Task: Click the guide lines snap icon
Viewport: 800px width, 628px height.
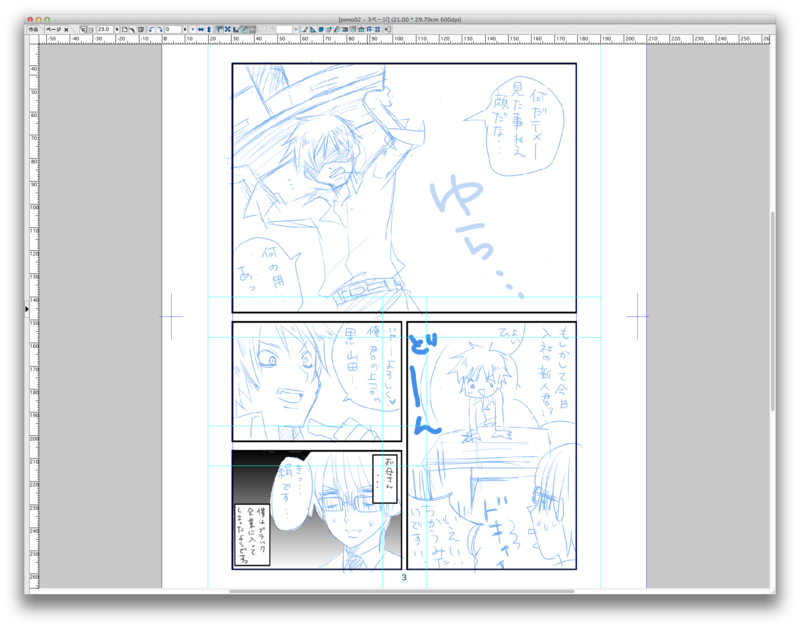Action: click(369, 30)
